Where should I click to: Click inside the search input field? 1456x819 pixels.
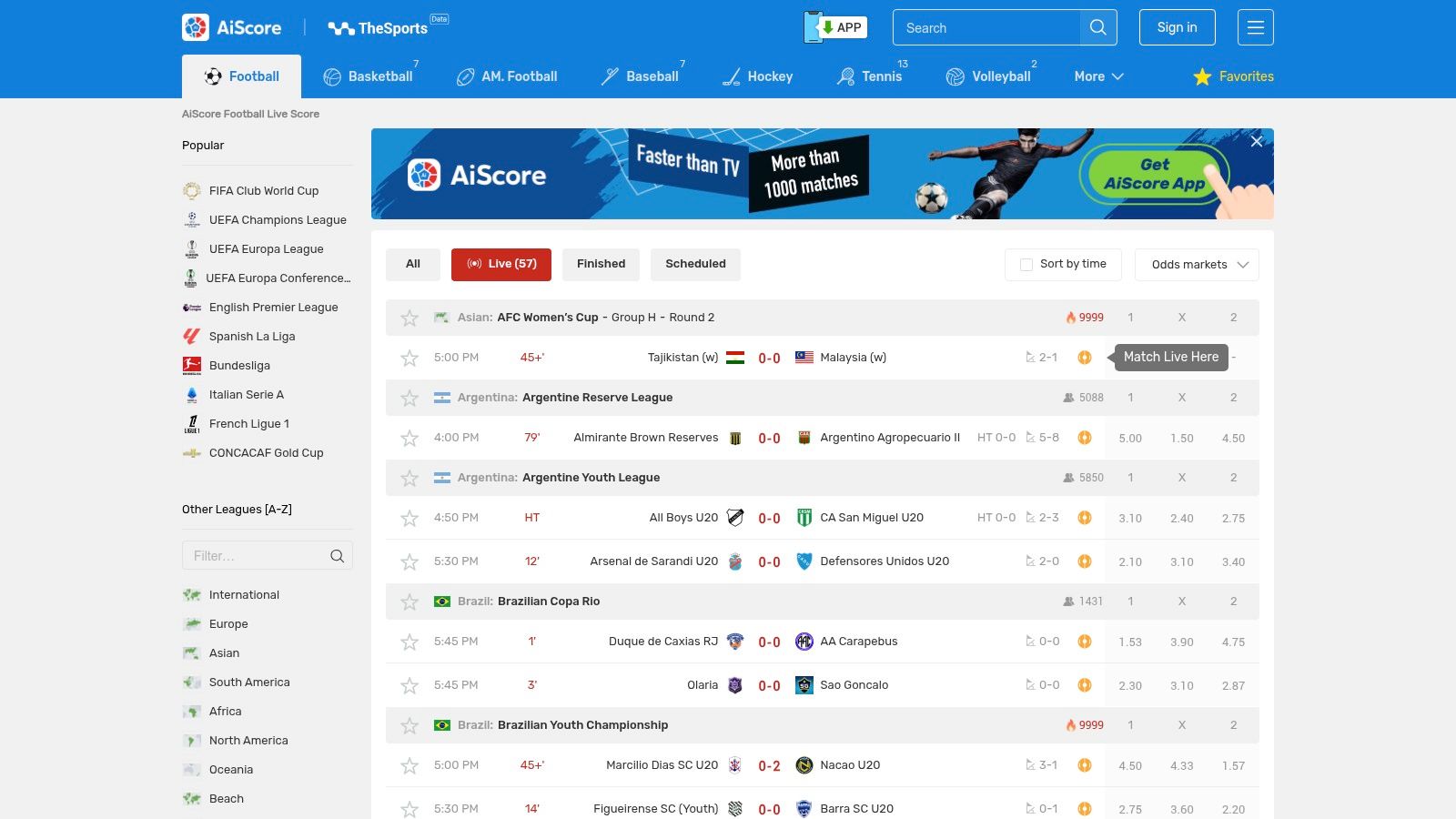click(983, 27)
